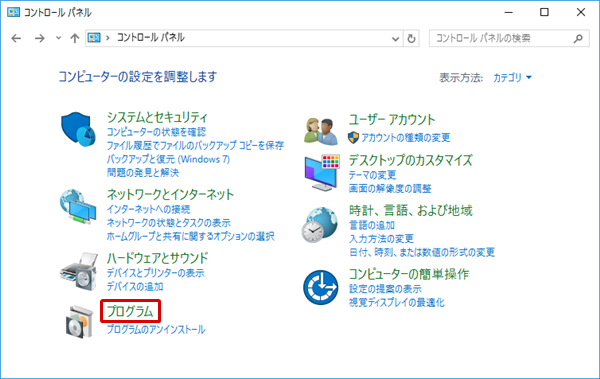This screenshot has height=379, width=600.
Task: Click デバイスの追加 link
Action: coord(135,286)
